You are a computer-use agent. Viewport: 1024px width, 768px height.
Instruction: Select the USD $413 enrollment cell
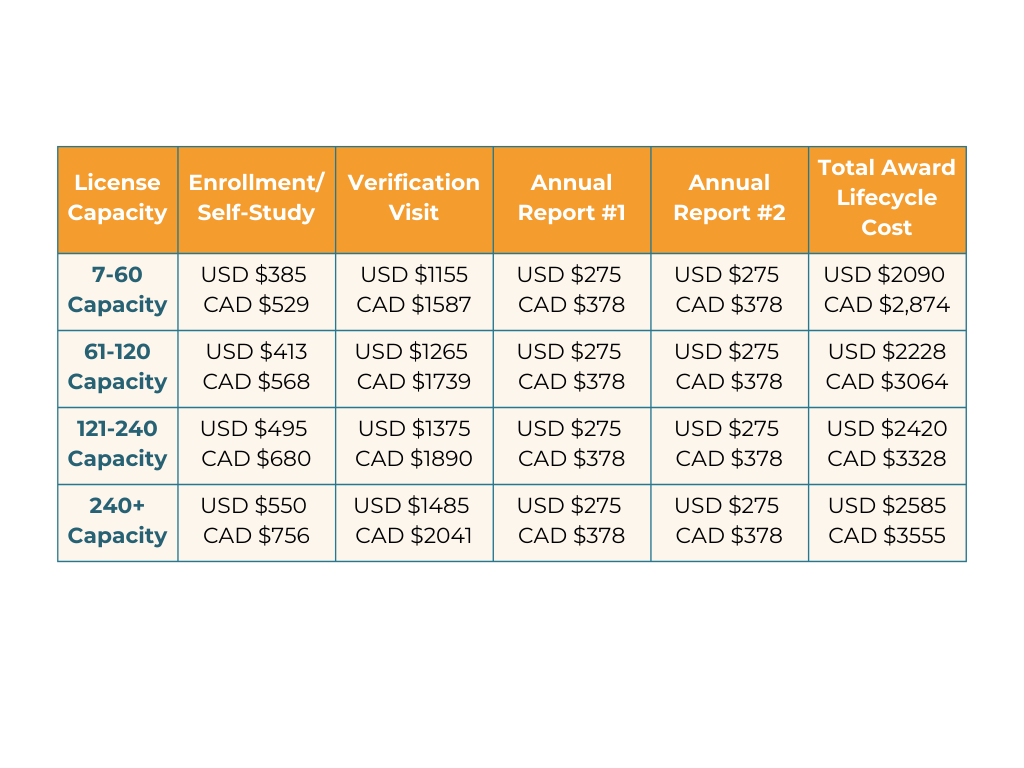pos(257,352)
